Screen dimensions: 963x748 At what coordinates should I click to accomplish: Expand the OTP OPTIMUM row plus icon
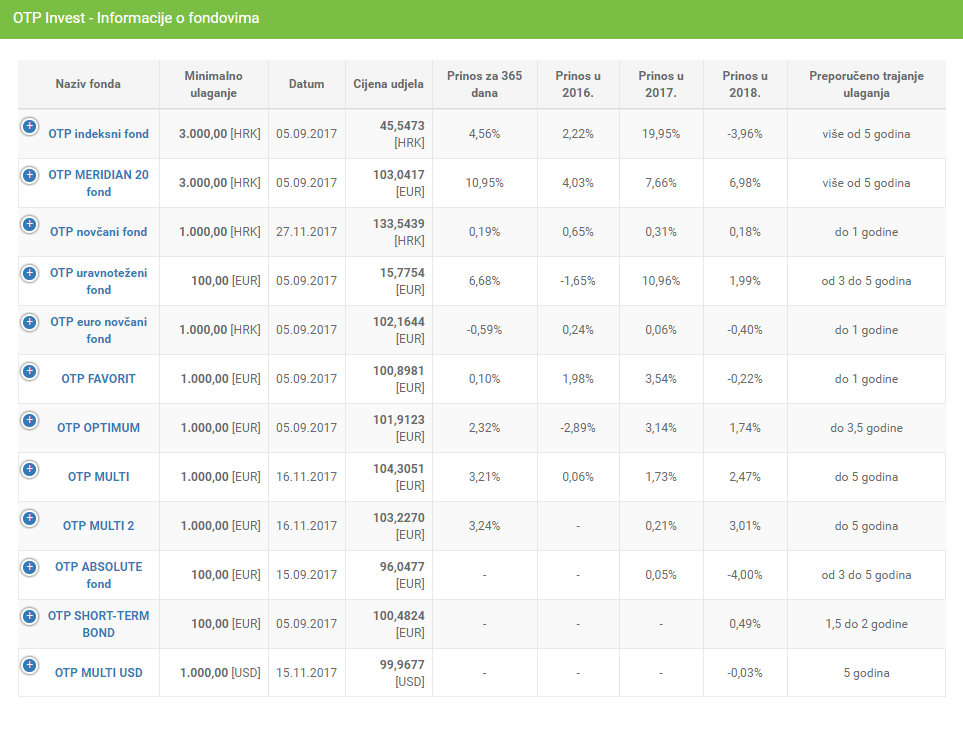[x=29, y=421]
